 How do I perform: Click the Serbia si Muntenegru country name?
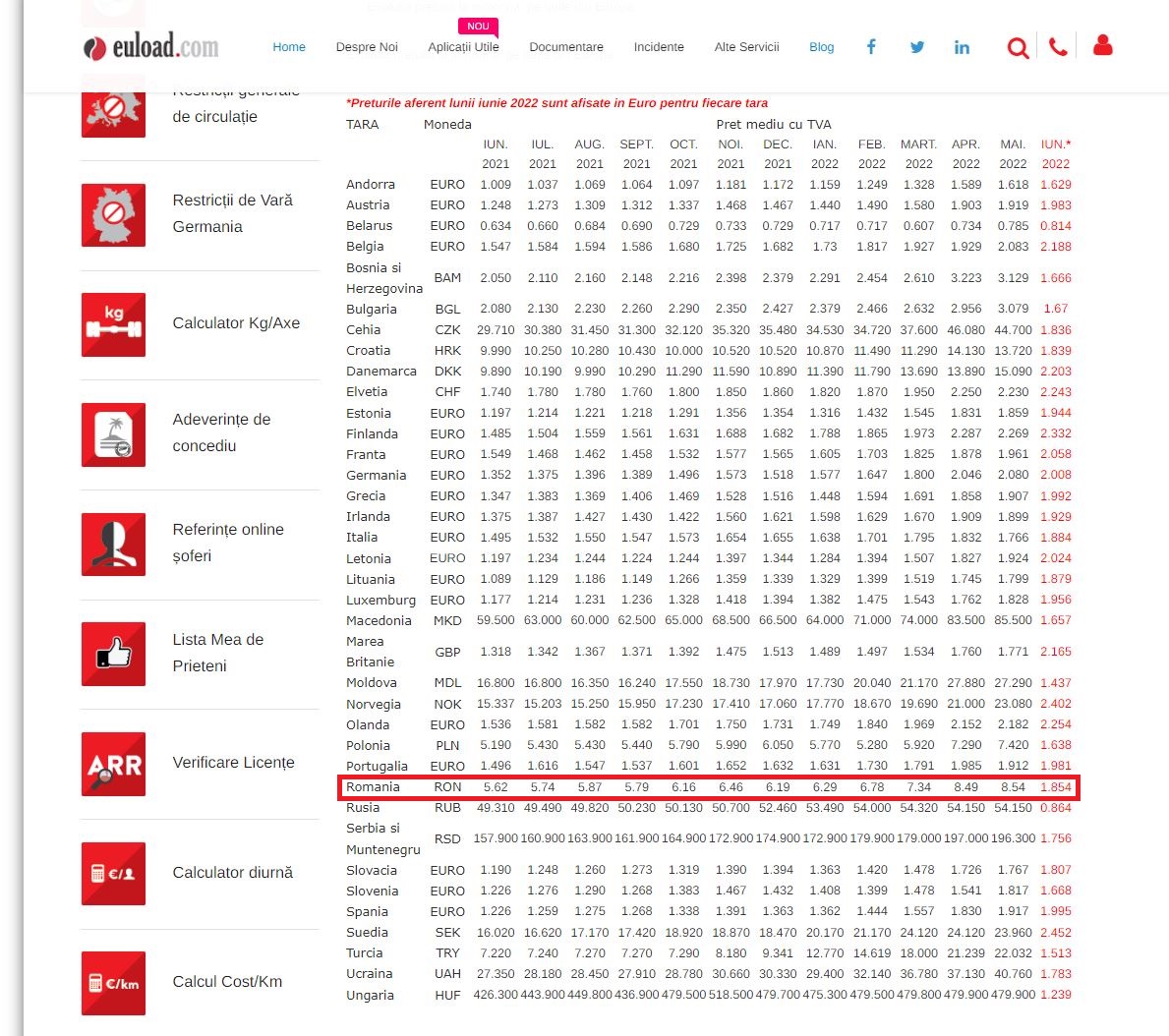(383, 838)
